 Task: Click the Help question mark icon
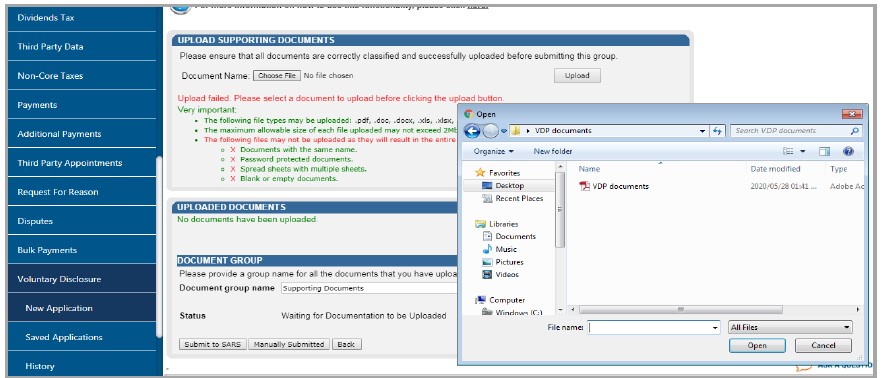(848, 151)
